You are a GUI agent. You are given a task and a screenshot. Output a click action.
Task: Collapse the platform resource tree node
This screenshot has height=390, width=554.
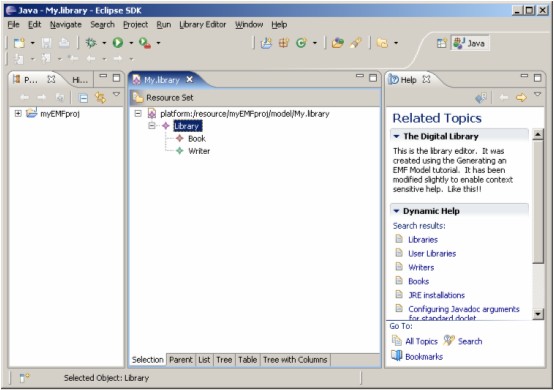(x=138, y=113)
